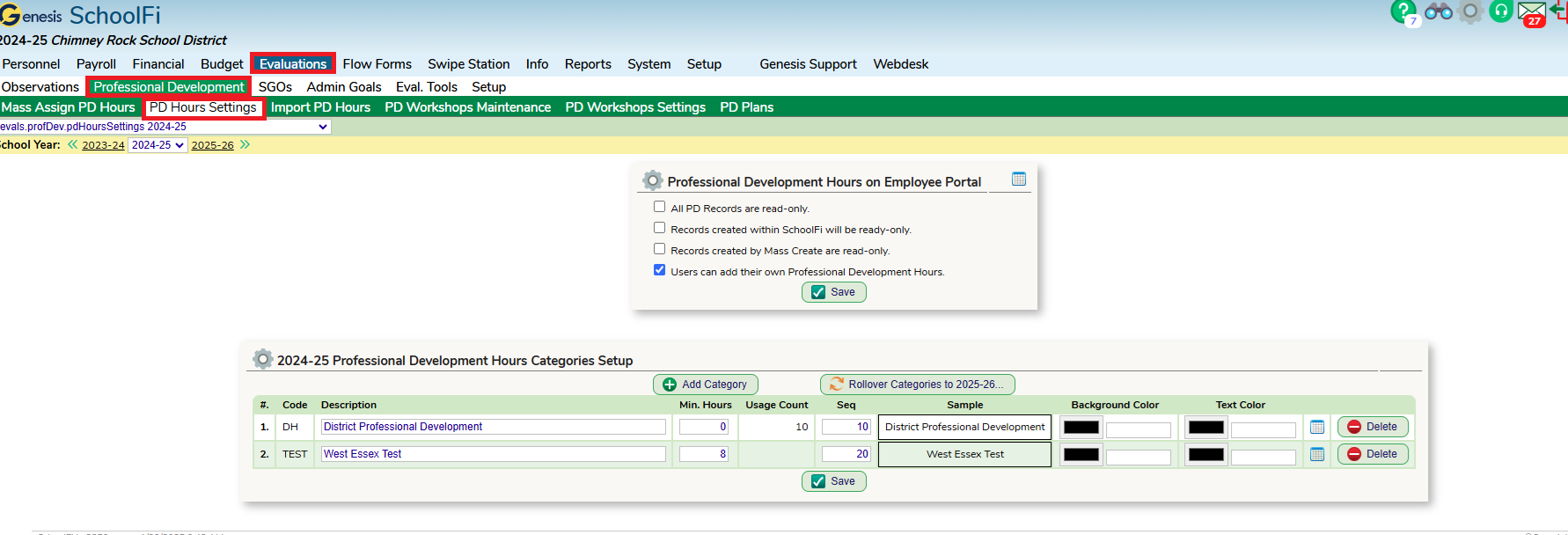Viewport: 1568px width, 535px height.
Task: Open the Payroll menu
Action: [x=96, y=64]
